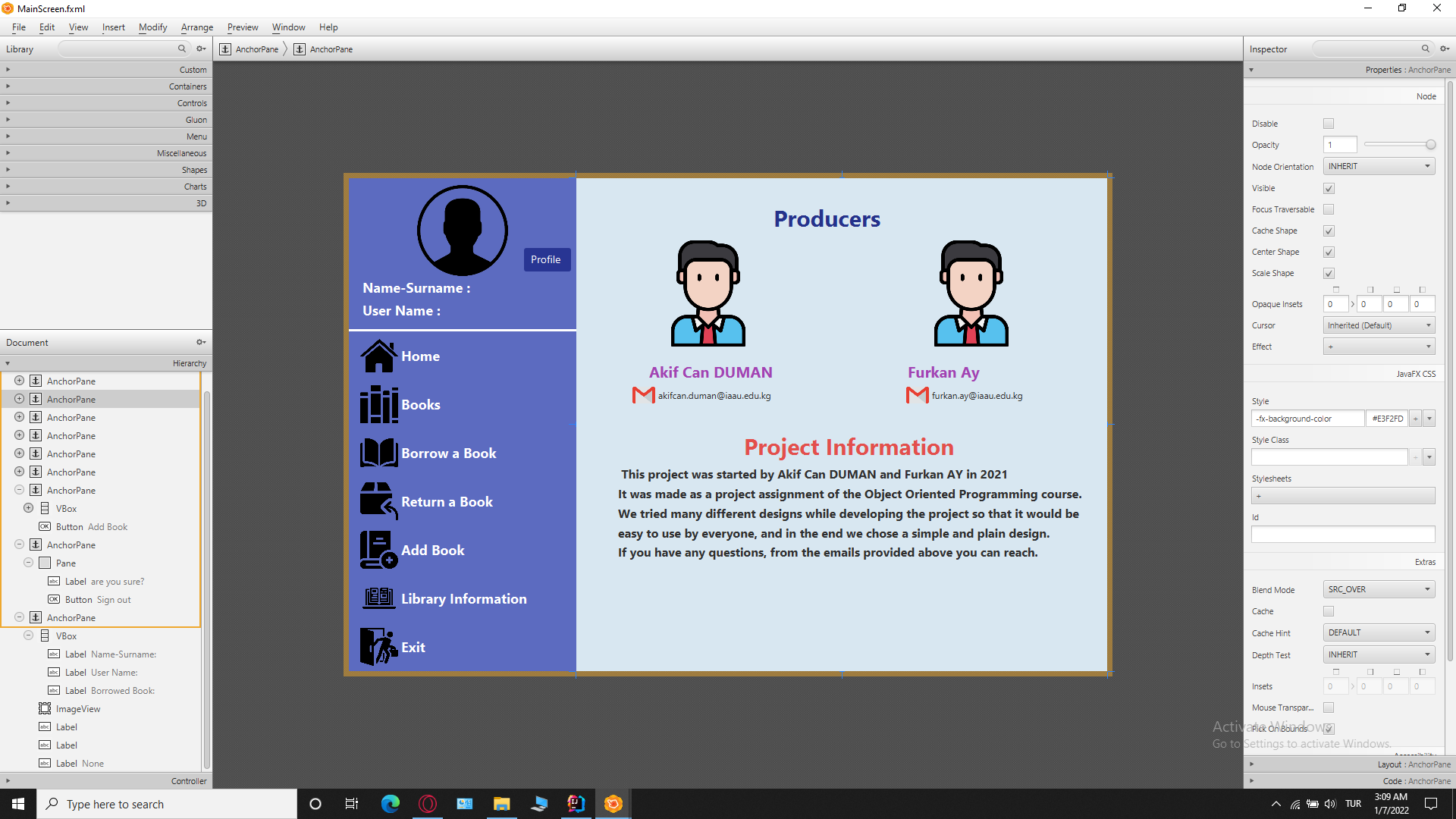The height and width of the screenshot is (819, 1456).
Task: Click the Profile button
Action: click(546, 259)
